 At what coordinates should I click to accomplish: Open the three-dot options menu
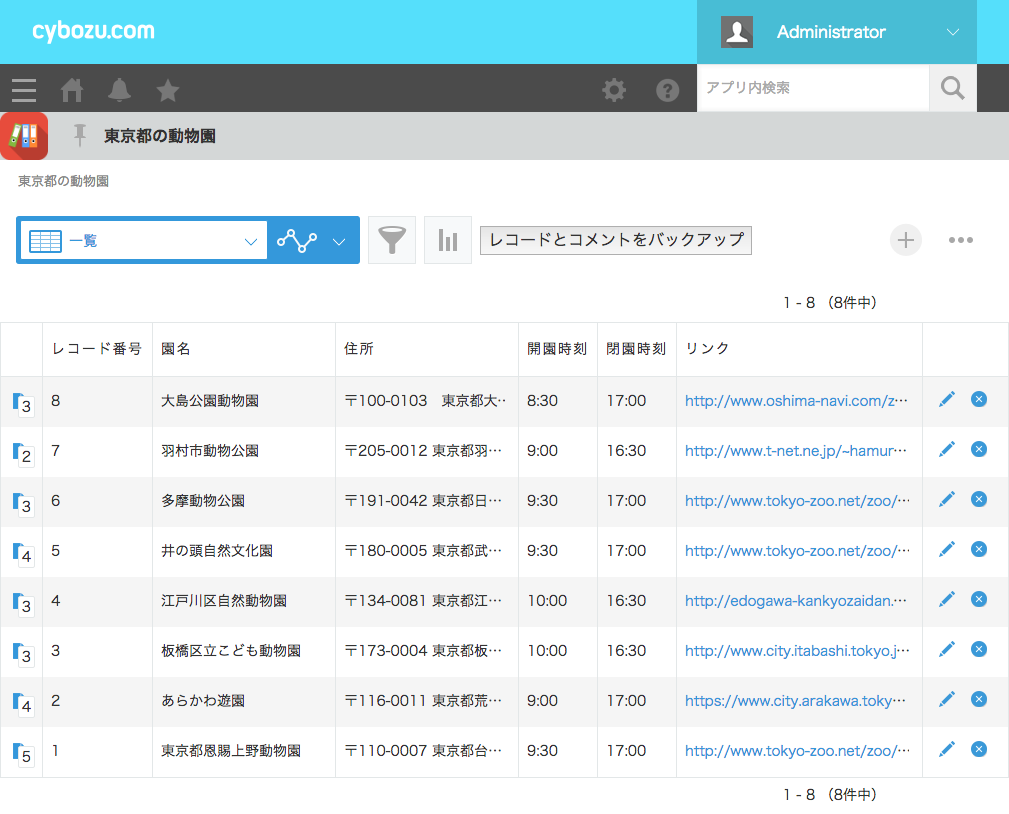pos(960,240)
